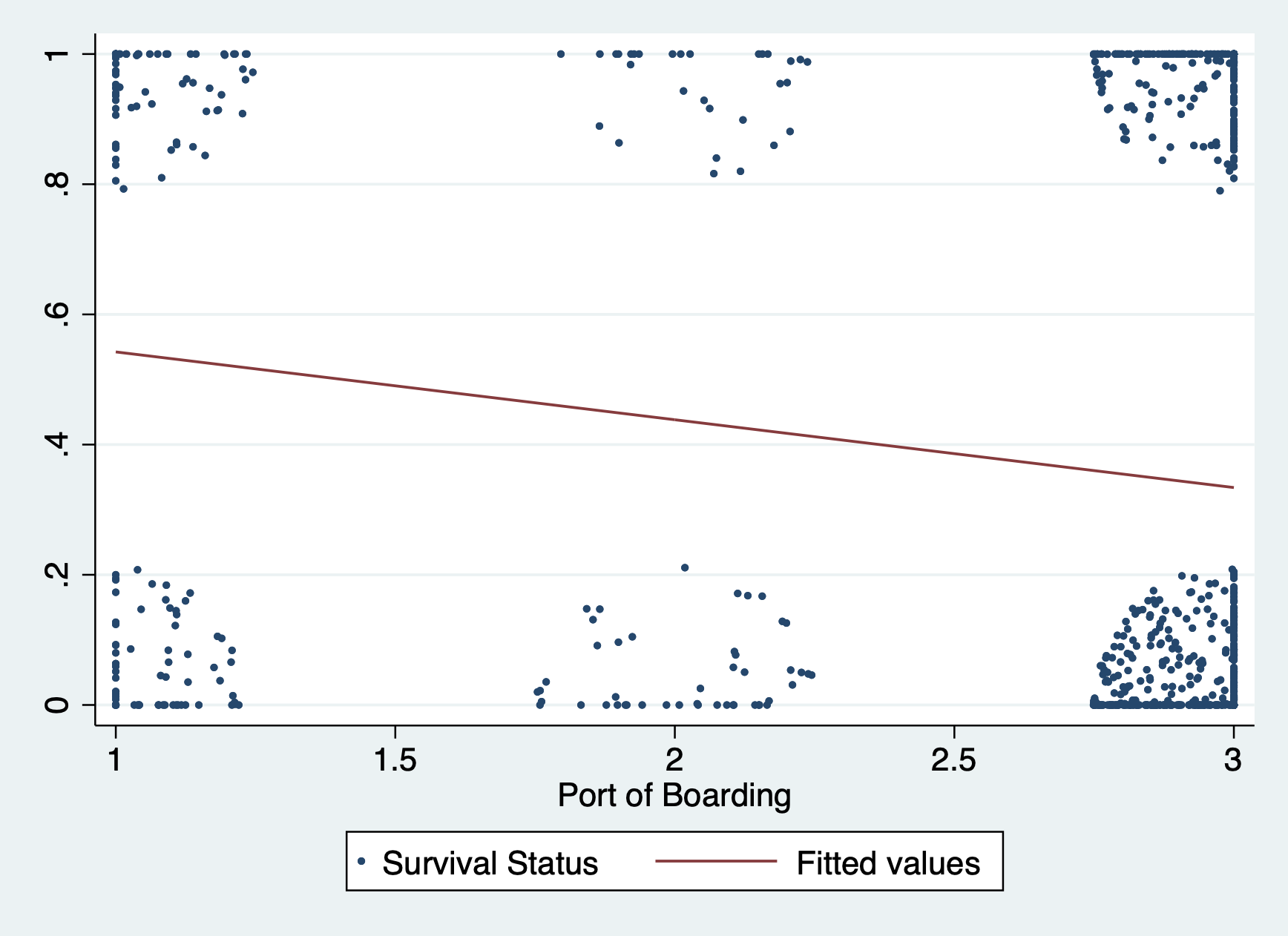Image resolution: width=1288 pixels, height=936 pixels.
Task: Click y-axis tick label ".4"
Action: [x=57, y=444]
